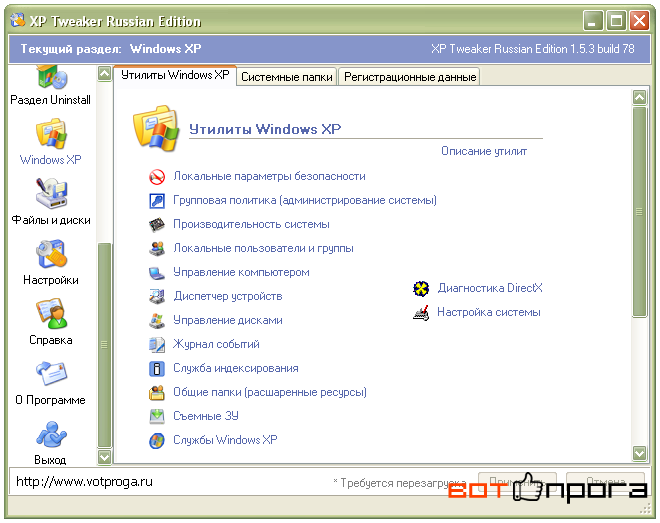Image resolution: width=660 pixels, height=523 pixels.
Task: Click the Текущий раздел: Windows XP header text
Action: tap(111, 49)
